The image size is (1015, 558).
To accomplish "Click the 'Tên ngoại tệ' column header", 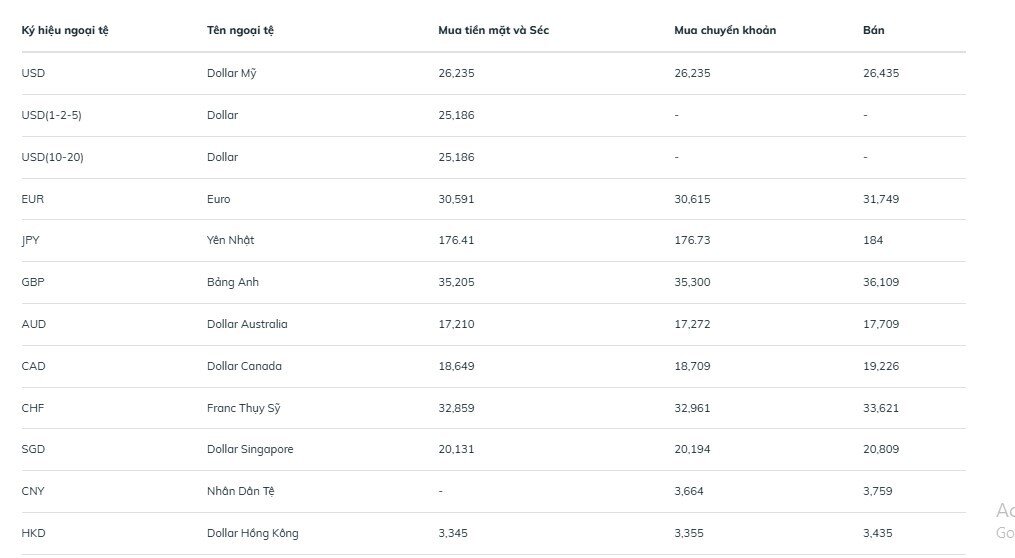I will click(240, 30).
